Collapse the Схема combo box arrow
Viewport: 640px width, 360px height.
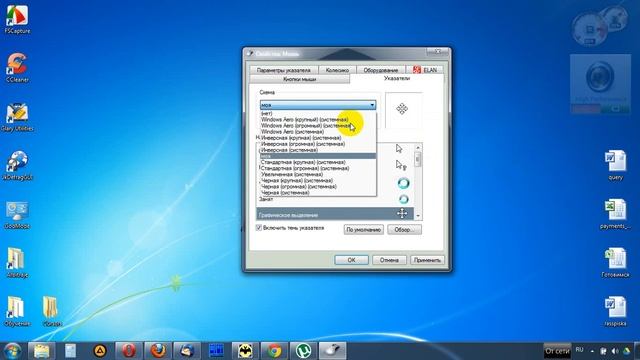coord(372,105)
